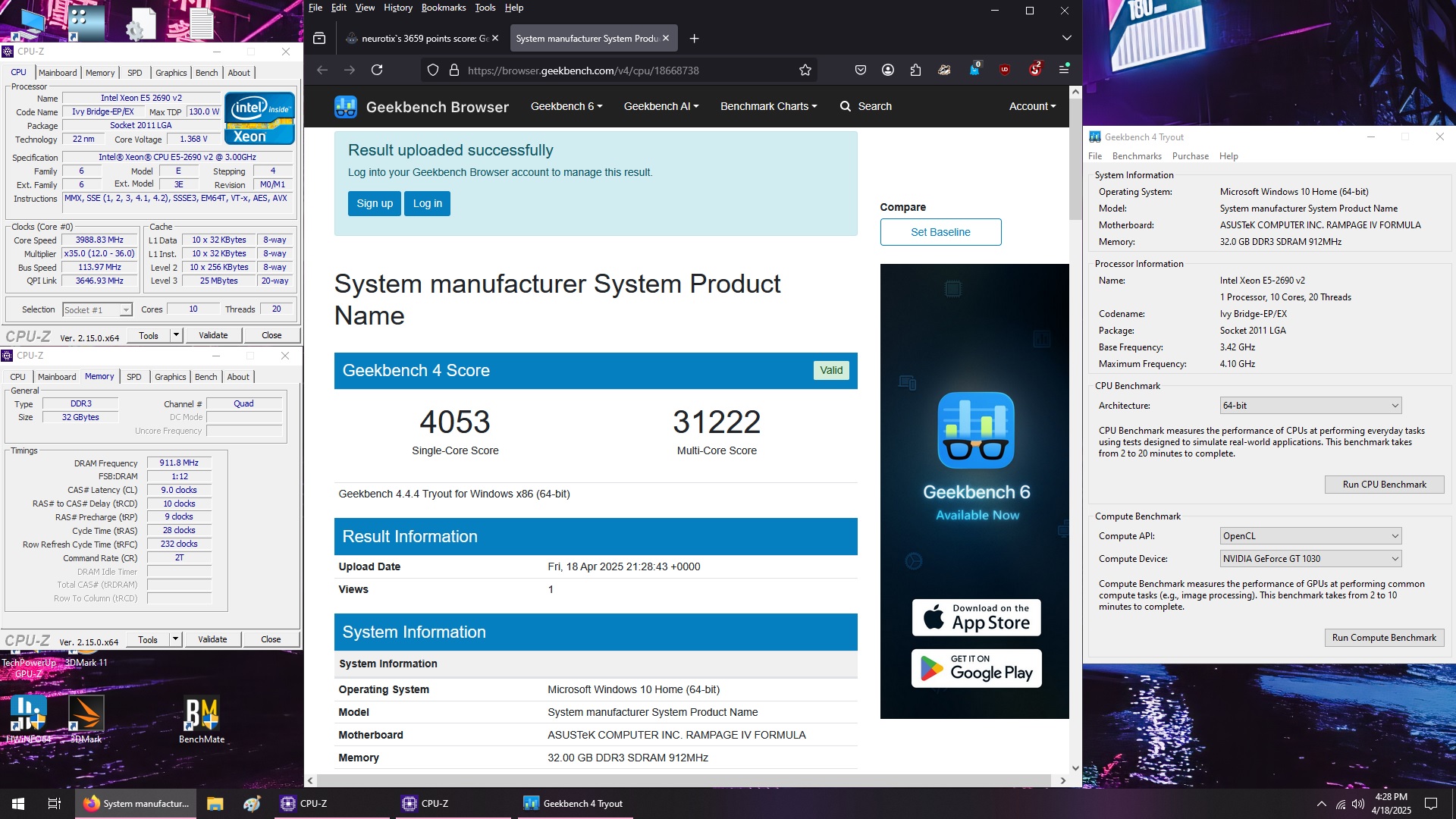This screenshot has width=1456, height=819.
Task: Click the Get it on Google Play badge
Action: 976,668
